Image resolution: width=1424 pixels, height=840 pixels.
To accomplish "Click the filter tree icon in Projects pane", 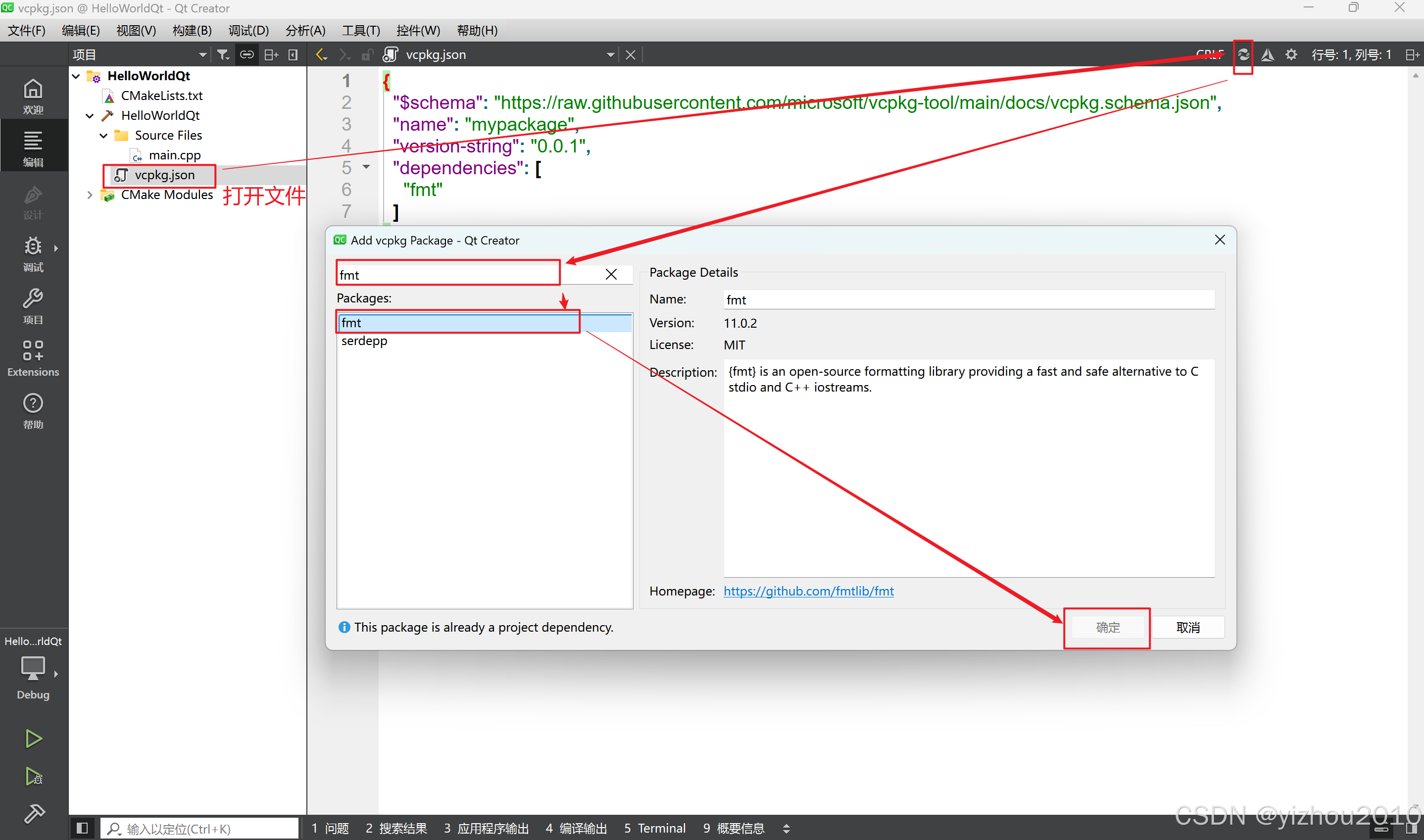I will tap(223, 54).
